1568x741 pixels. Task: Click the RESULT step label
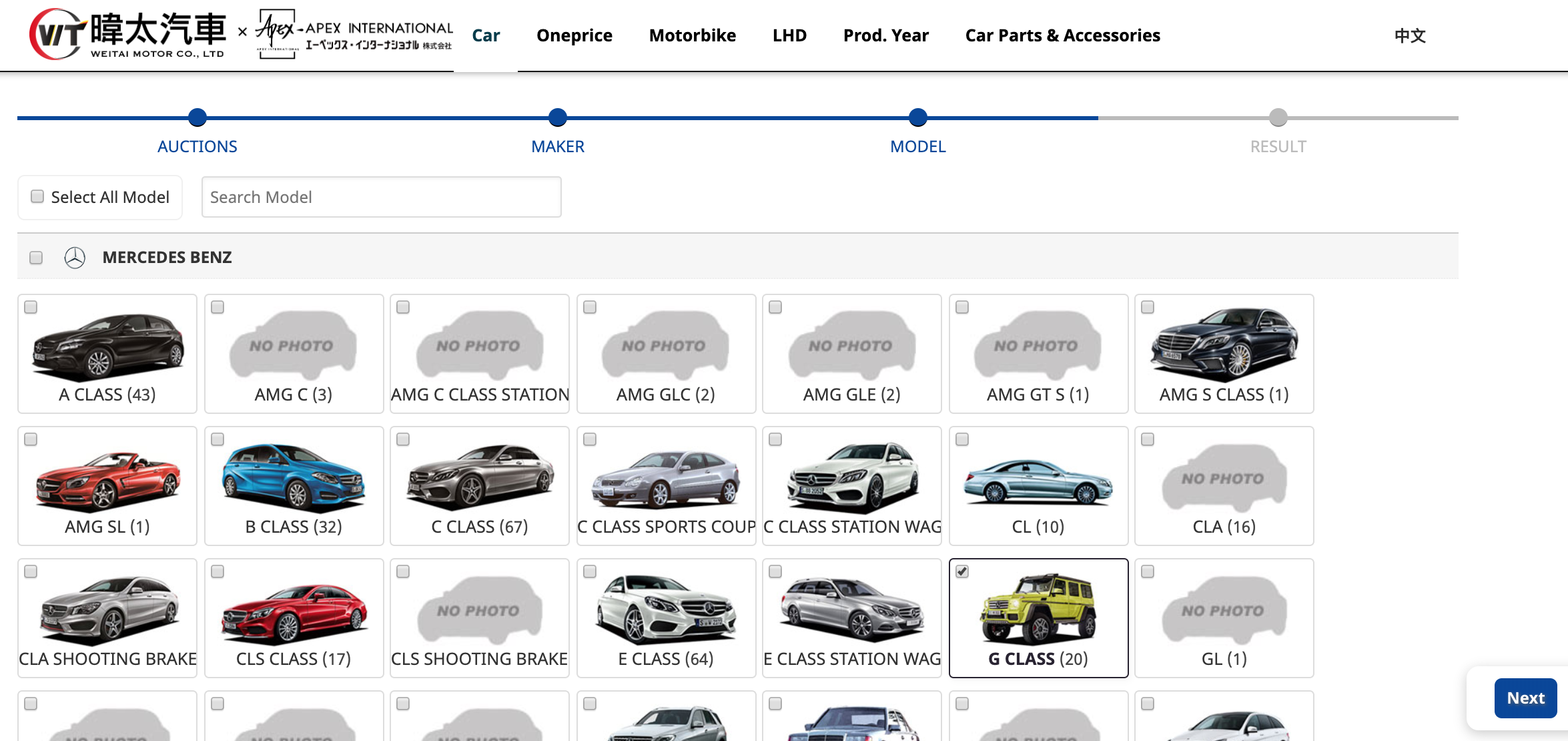tap(1278, 146)
